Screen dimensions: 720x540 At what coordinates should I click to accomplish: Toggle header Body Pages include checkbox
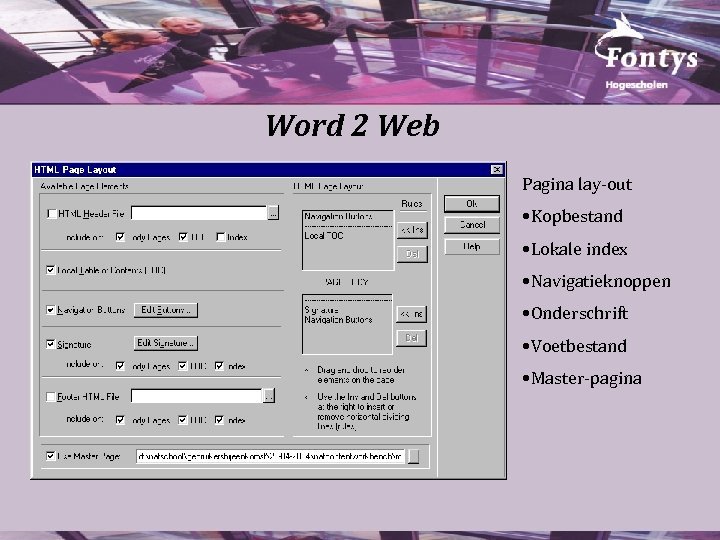tap(120, 237)
